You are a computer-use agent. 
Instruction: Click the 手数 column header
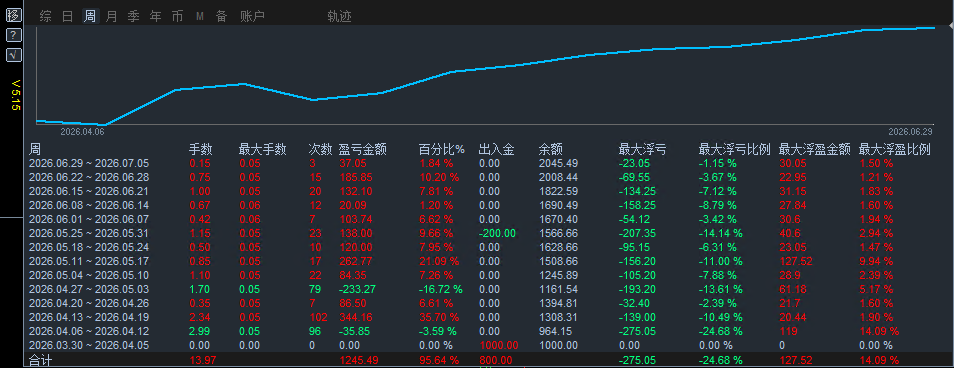pos(200,149)
